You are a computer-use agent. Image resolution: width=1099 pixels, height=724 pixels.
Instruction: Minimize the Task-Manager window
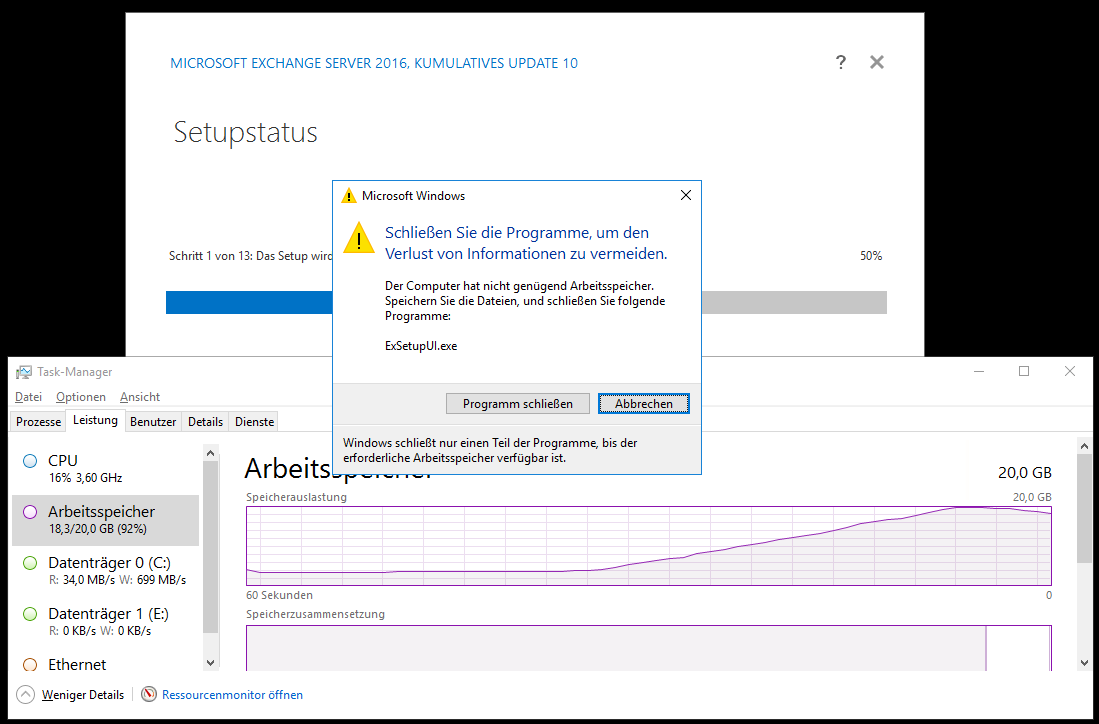tap(978, 371)
